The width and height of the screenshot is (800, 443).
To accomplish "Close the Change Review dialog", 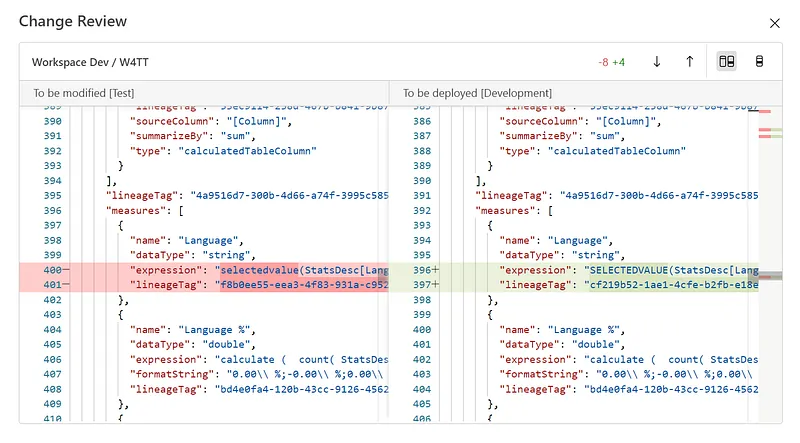I will (x=774, y=23).
